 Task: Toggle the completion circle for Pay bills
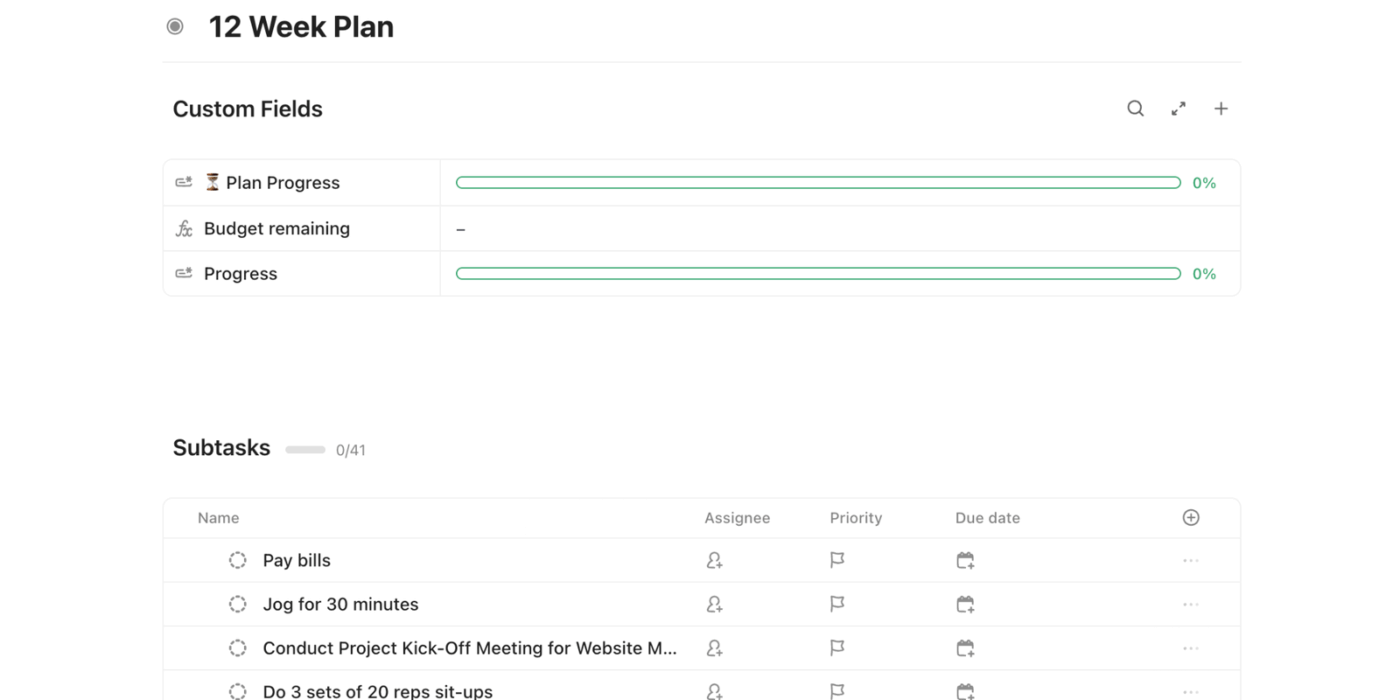tap(237, 560)
